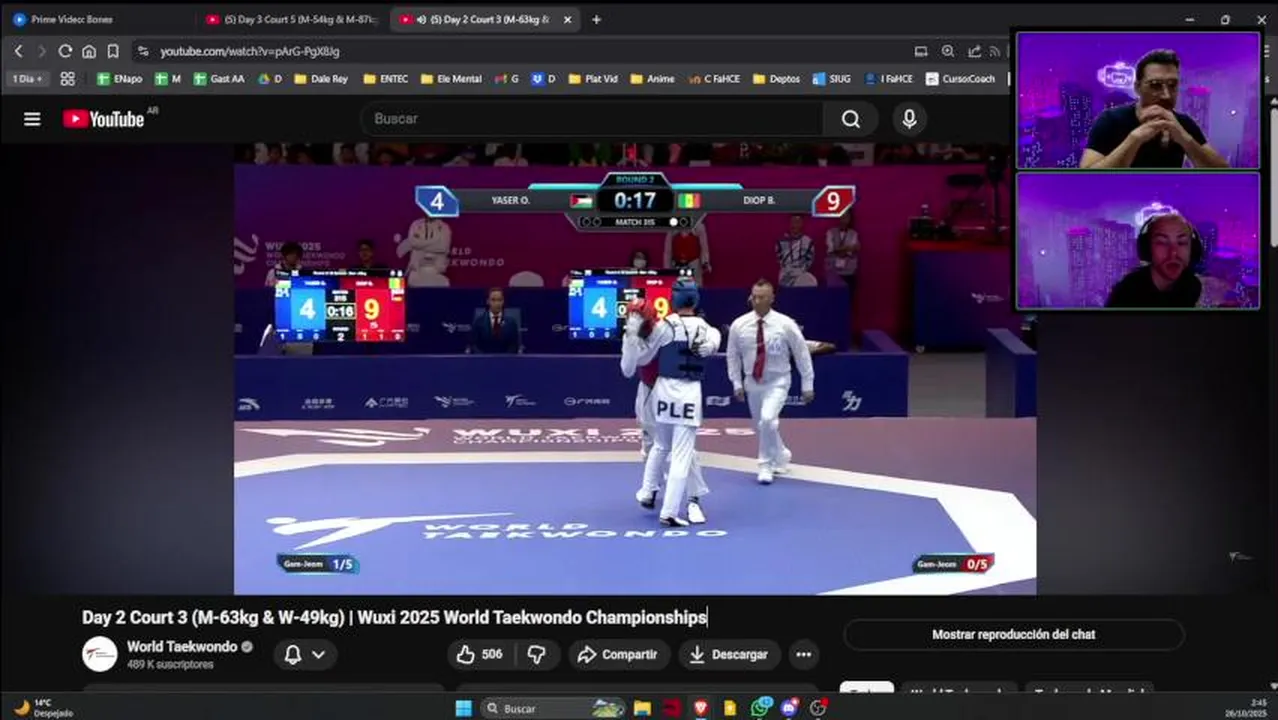Click the Descargar download button
This screenshot has height=720, width=1278.
(x=729, y=655)
